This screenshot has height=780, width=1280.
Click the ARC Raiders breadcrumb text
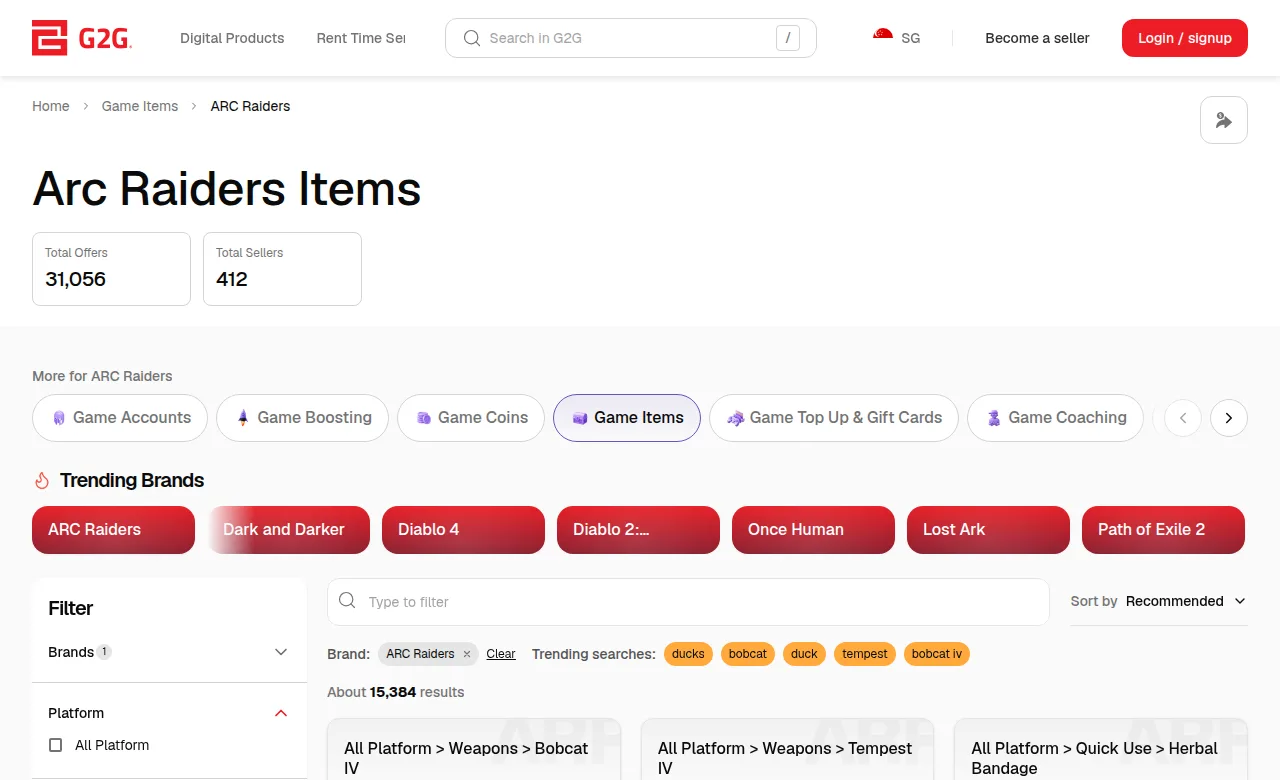point(250,106)
